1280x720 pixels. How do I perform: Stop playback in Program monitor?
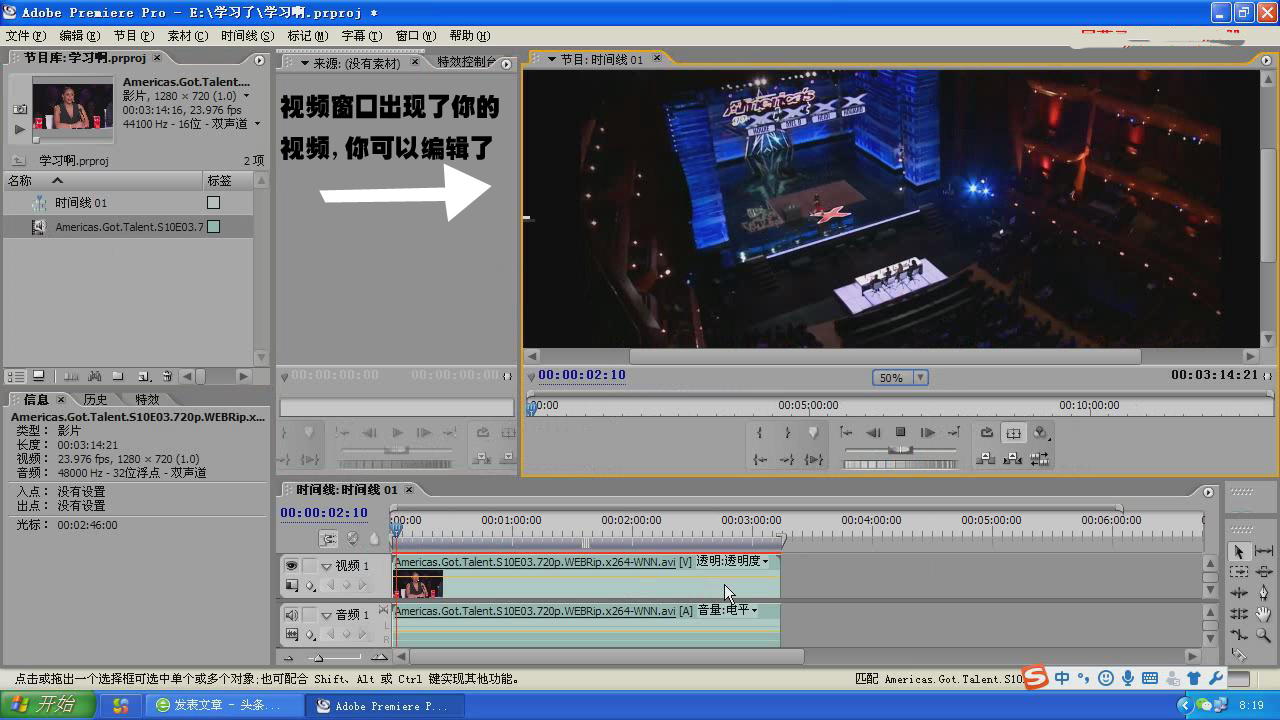pos(900,433)
